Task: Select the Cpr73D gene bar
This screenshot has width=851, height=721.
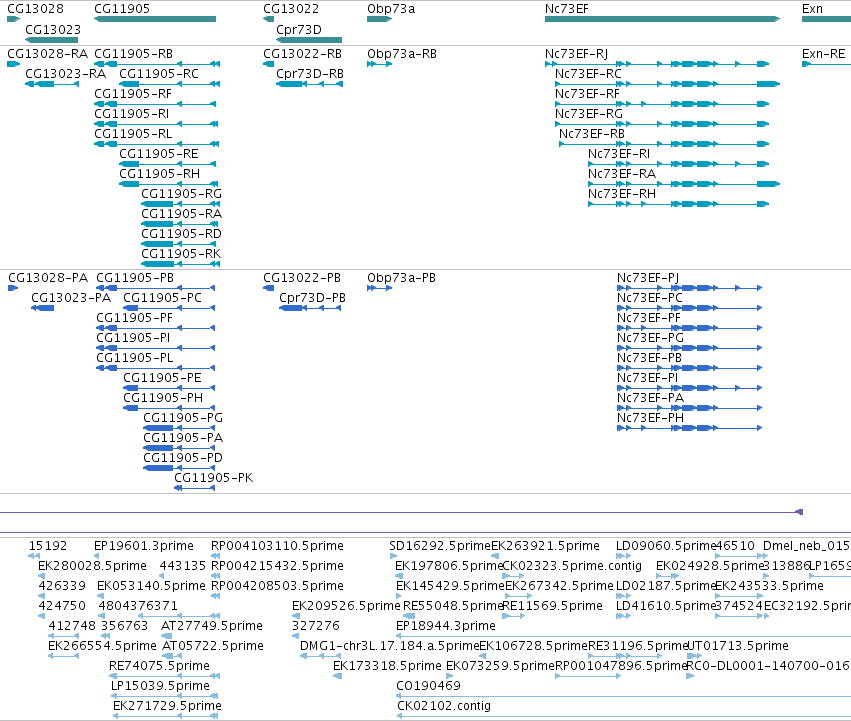Action: tap(309, 40)
